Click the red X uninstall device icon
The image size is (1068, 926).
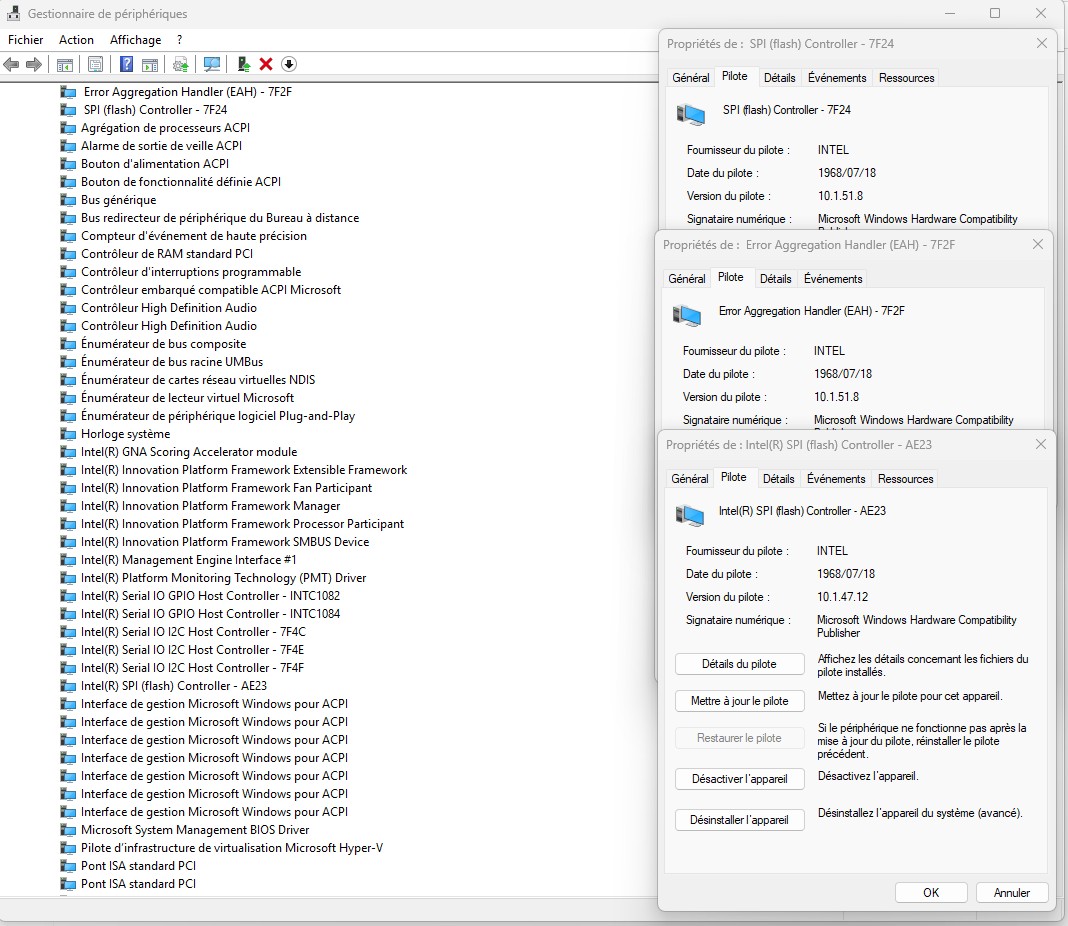tap(266, 64)
